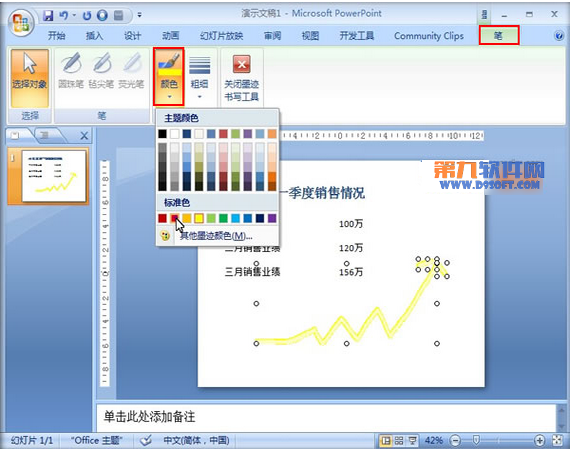Viewport: 571px width, 450px height.
Task: Switch to normal view in status bar
Action: [385, 441]
